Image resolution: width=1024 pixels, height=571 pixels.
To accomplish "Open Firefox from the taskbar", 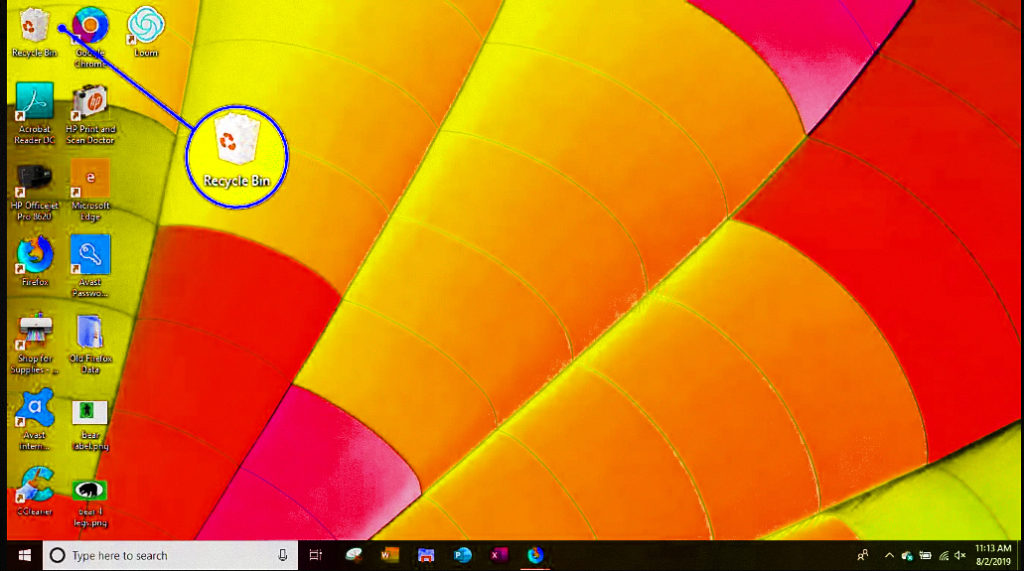I will [535, 555].
